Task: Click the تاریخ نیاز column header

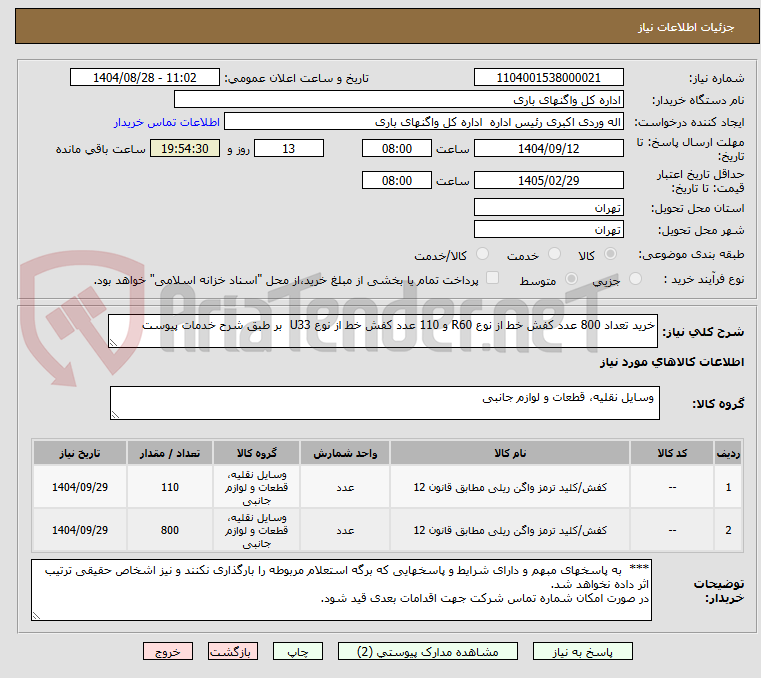Action: [80, 453]
